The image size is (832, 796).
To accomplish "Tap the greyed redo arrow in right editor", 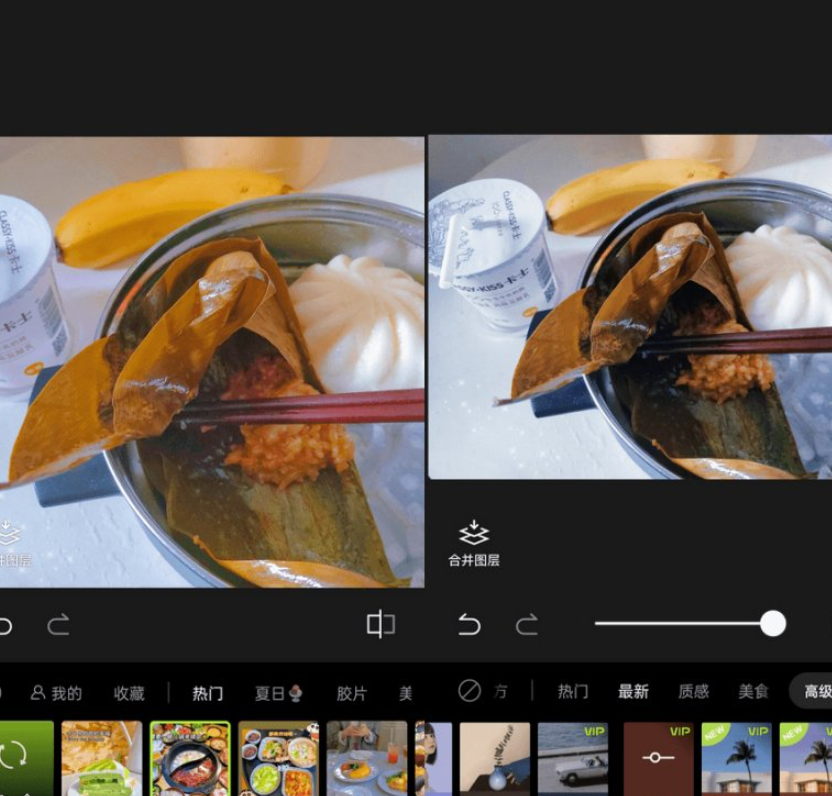I will pyautogui.click(x=527, y=625).
